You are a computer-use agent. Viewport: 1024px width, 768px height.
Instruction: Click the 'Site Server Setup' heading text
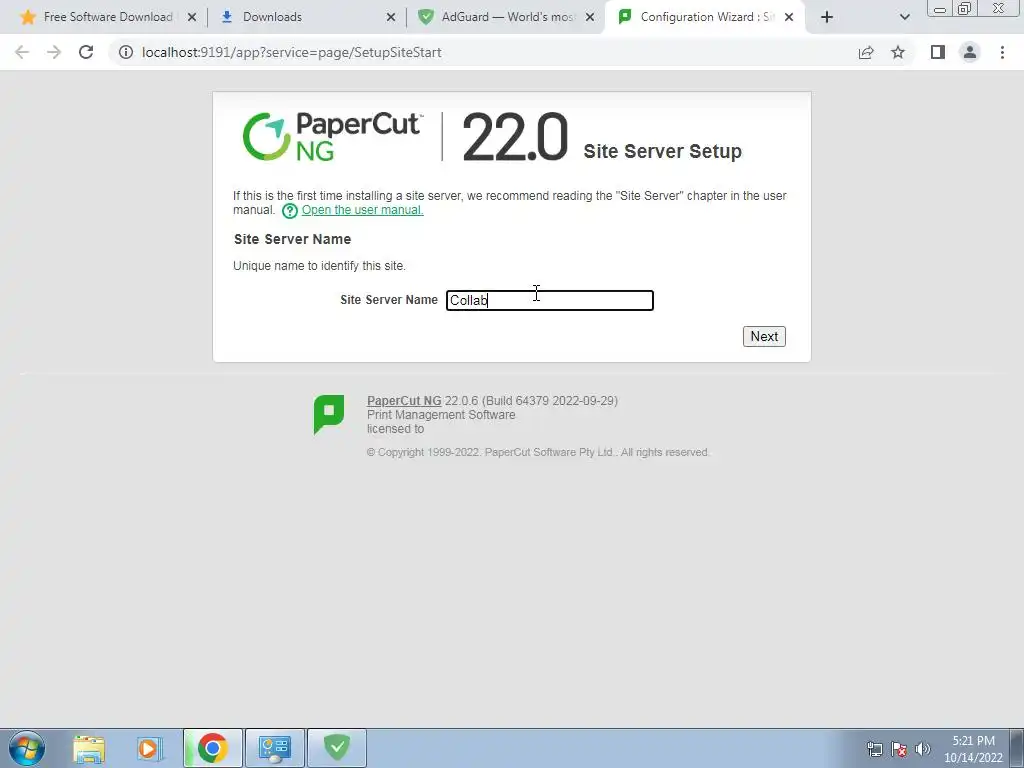662,152
